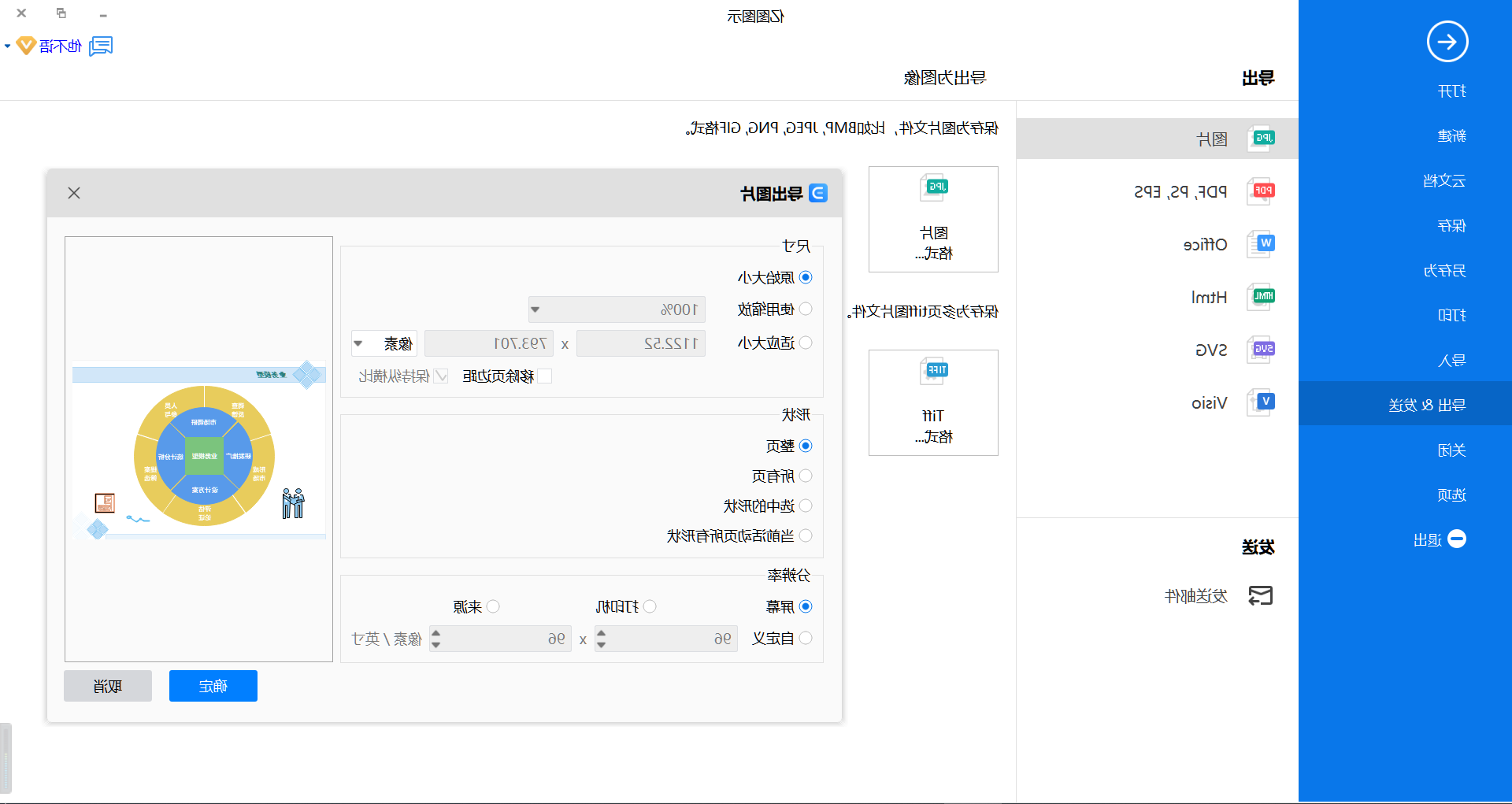Select the JPG 图片 export icon

point(1262,139)
